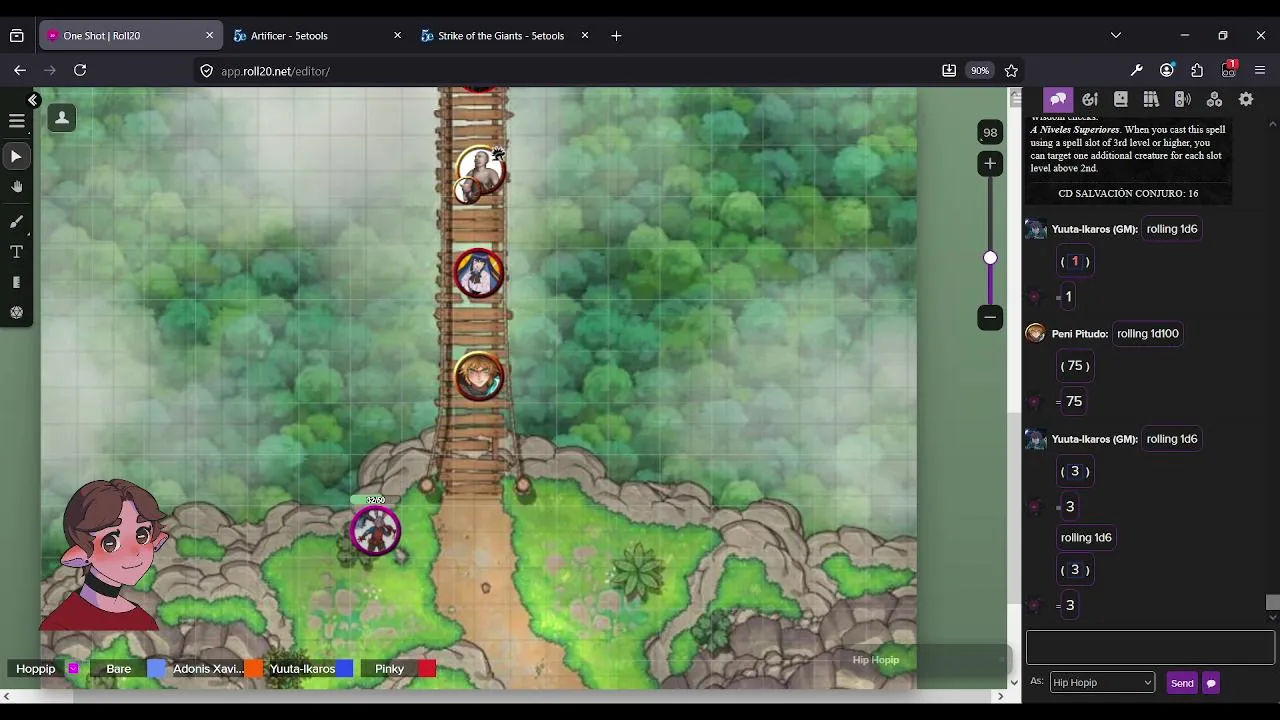Click the chat message input box
Image resolution: width=1280 pixels, height=720 pixels.
click(1150, 647)
